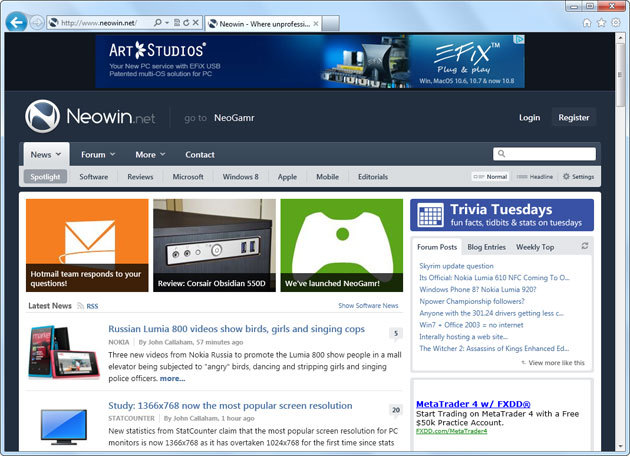Select the Windows 8 category tab
This screenshot has width=630, height=456.
(241, 177)
